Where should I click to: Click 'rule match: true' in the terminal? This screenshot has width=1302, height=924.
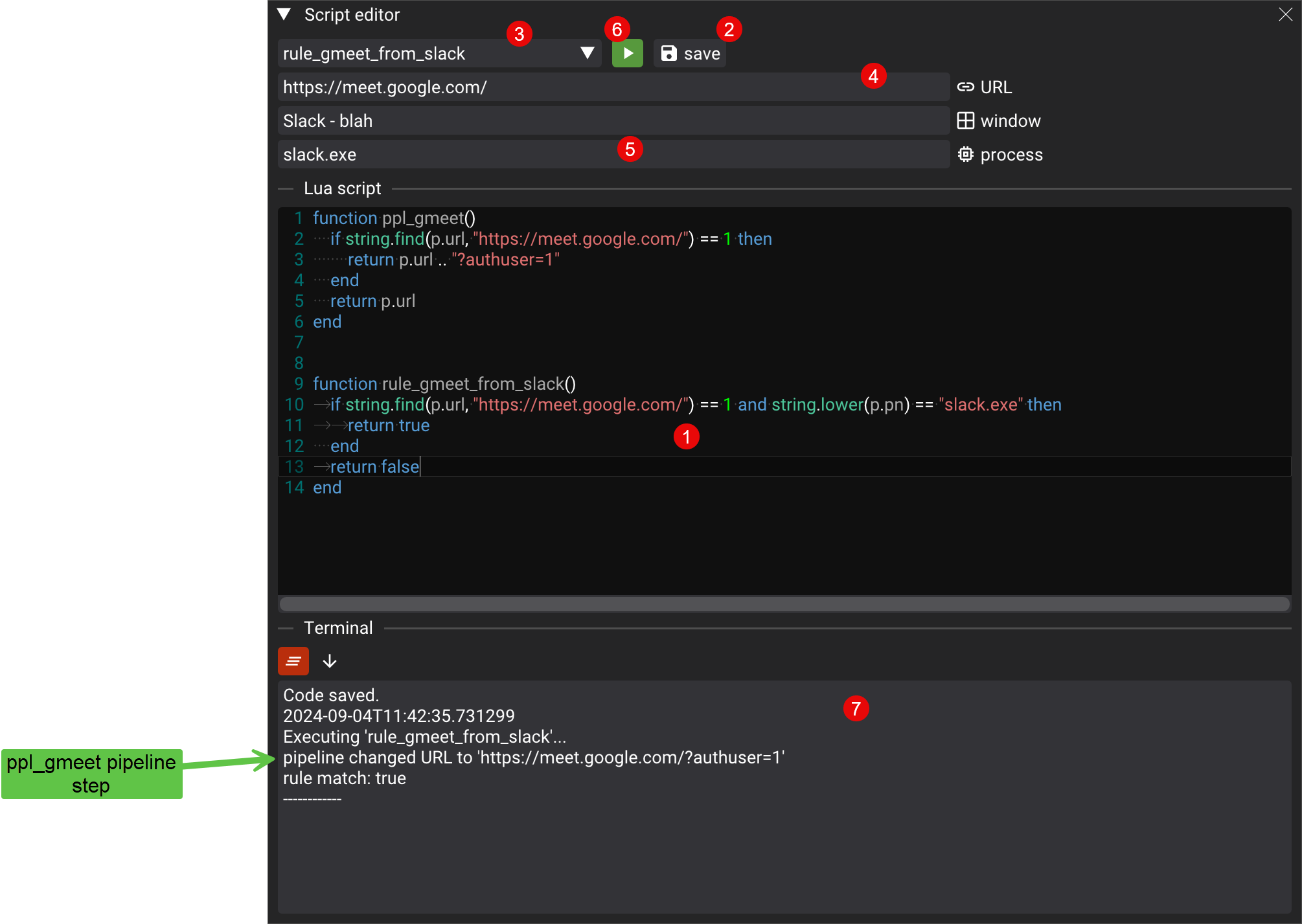pos(345,778)
